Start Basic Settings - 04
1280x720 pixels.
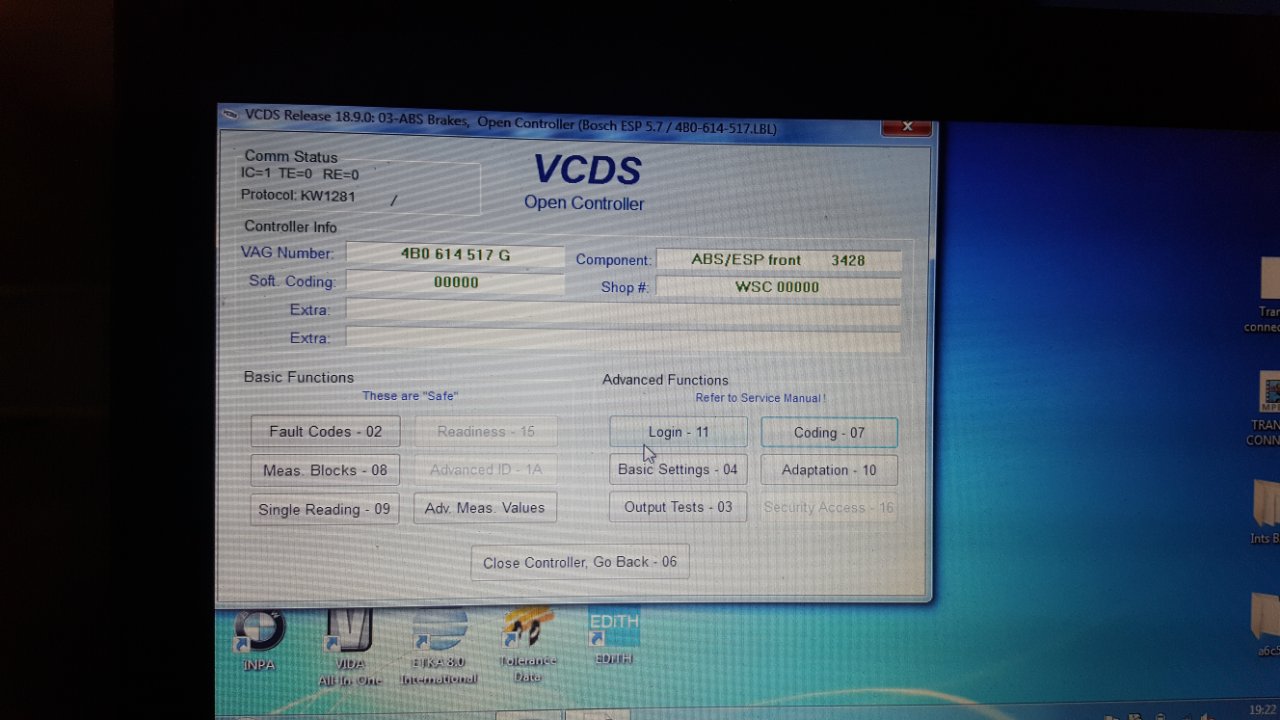pos(678,469)
